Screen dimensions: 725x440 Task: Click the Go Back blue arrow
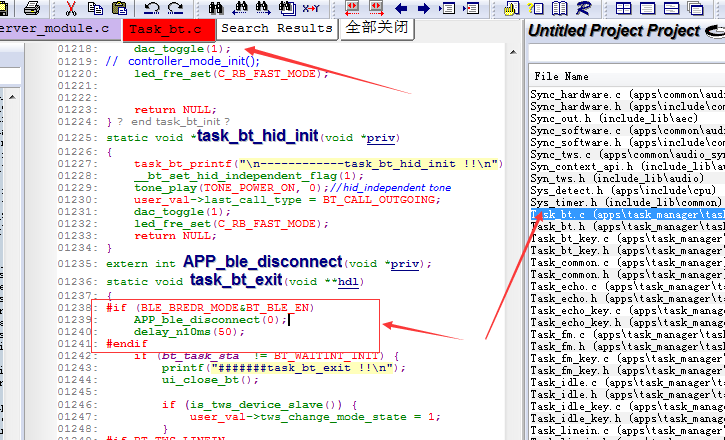click(x=400, y=7)
